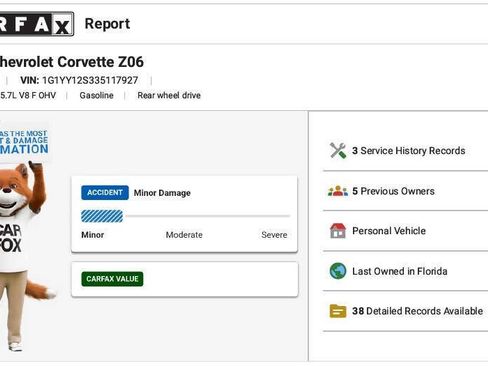Click the globe last owned icon
488x366 pixels.
click(x=338, y=271)
